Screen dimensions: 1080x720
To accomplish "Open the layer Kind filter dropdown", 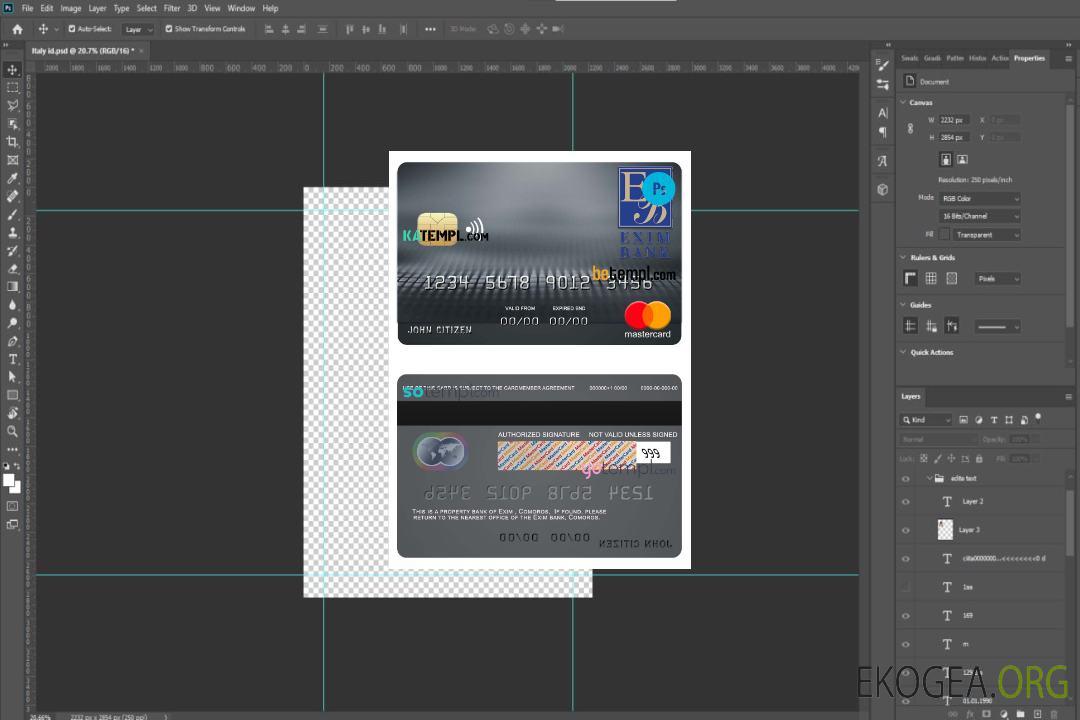I will [x=926, y=420].
